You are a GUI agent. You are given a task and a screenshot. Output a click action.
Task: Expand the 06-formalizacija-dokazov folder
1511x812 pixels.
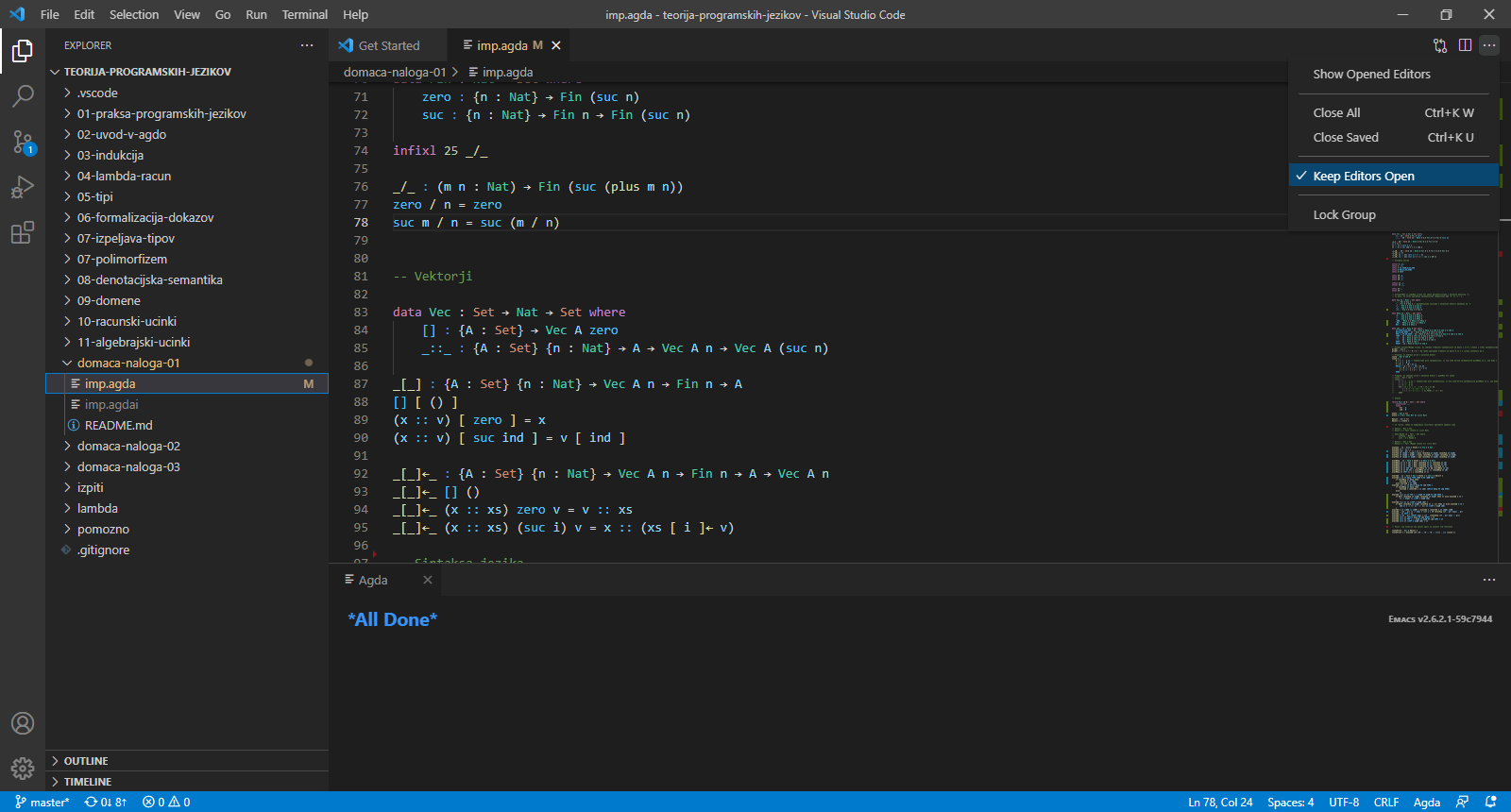tap(187, 217)
